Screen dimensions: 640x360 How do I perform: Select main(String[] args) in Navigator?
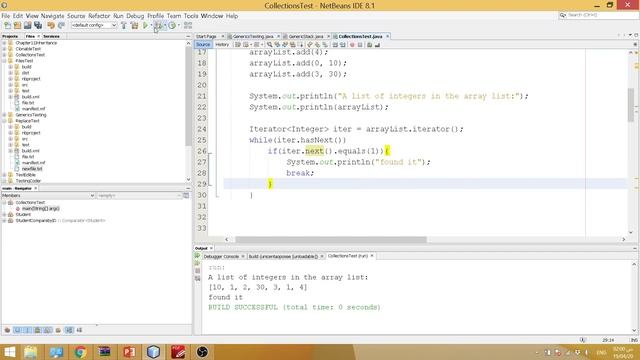[41, 208]
